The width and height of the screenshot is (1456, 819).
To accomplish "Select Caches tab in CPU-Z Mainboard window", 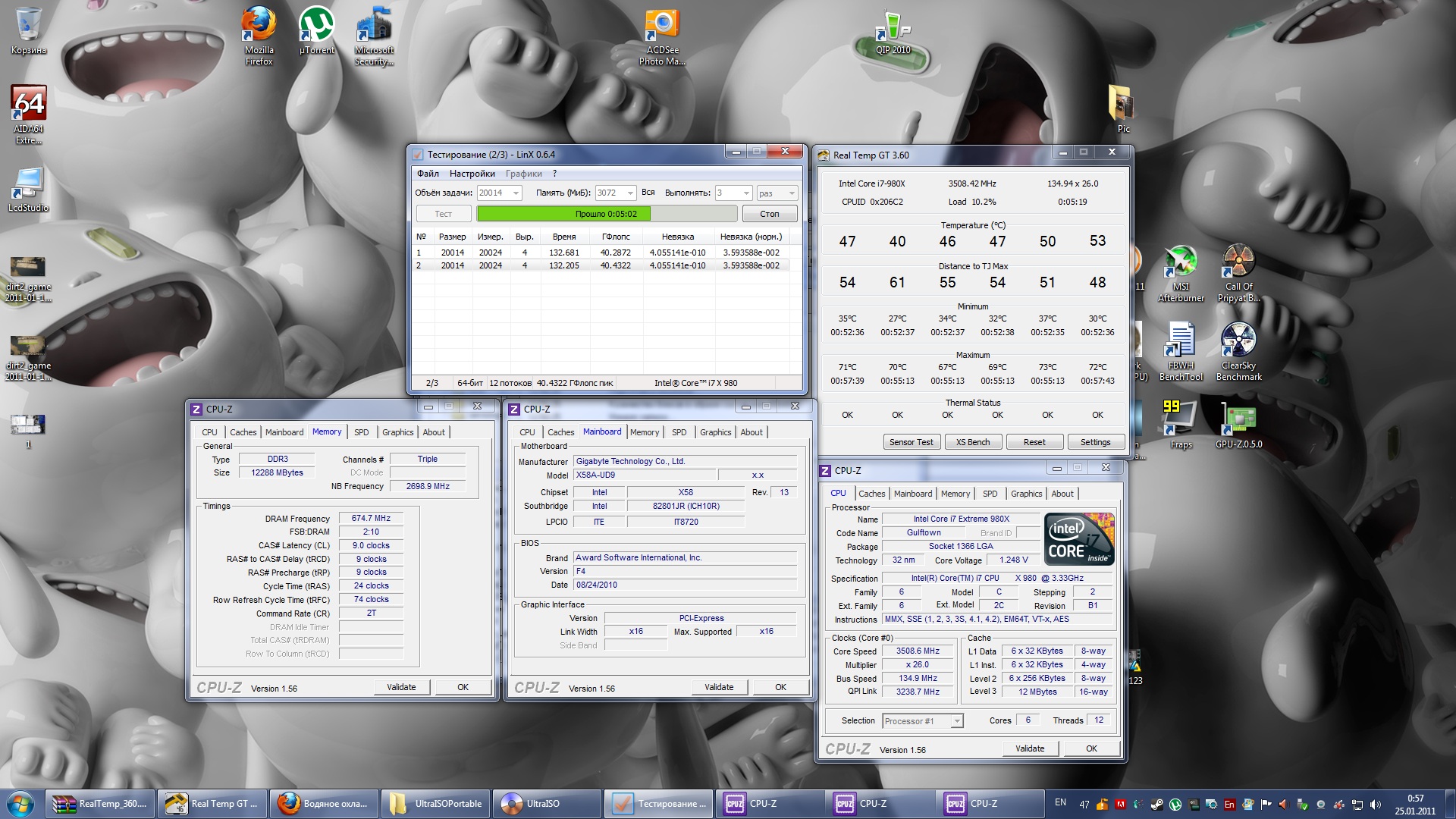I will (561, 432).
